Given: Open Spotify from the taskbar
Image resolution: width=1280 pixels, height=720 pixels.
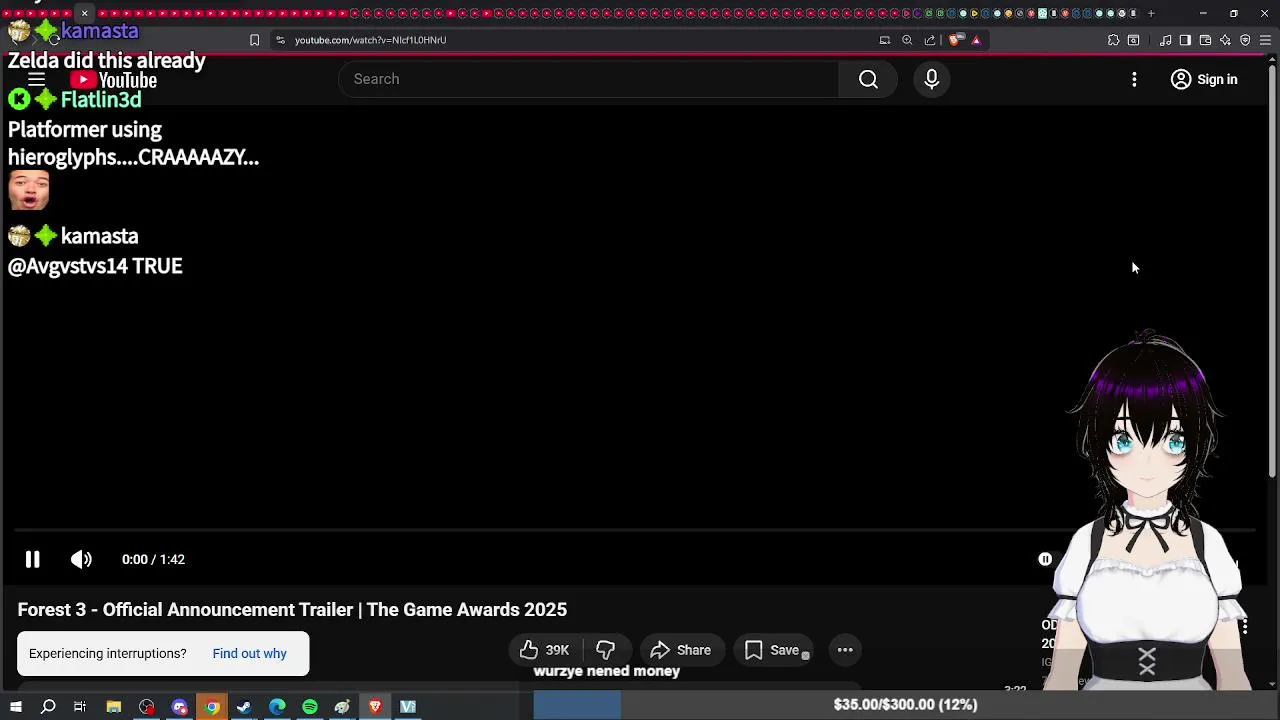Looking at the screenshot, I should click(310, 706).
